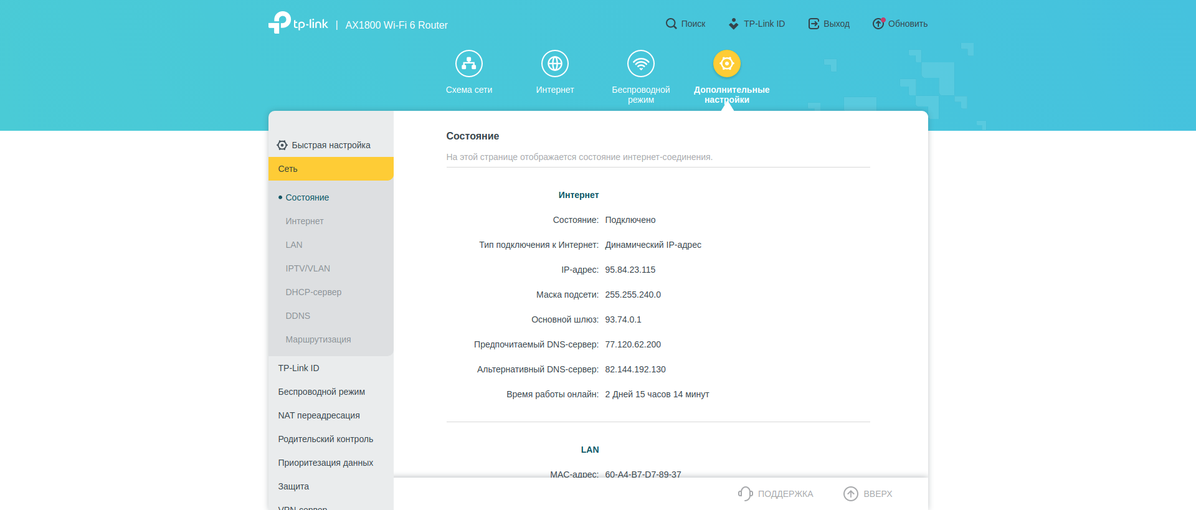Switch to Схема сети tab

tap(469, 90)
